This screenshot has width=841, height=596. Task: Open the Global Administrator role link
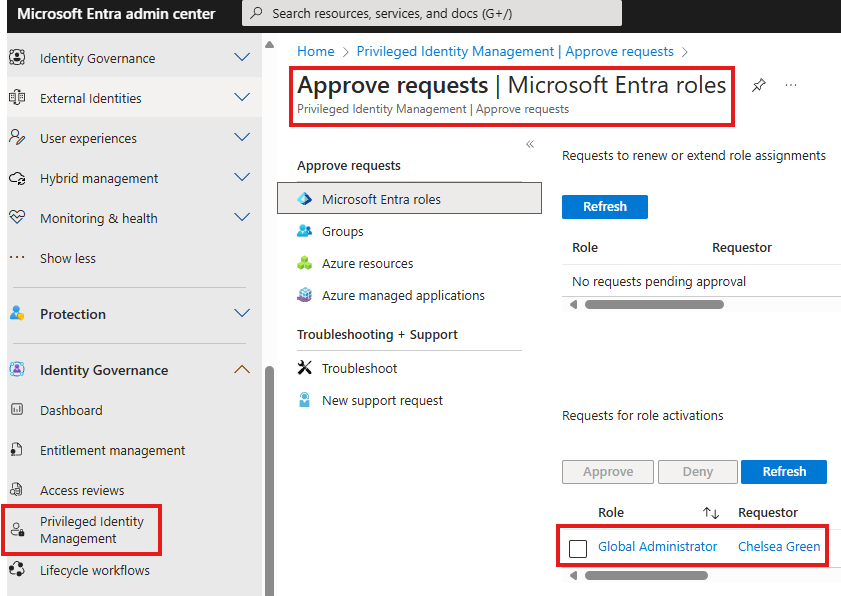pos(657,546)
